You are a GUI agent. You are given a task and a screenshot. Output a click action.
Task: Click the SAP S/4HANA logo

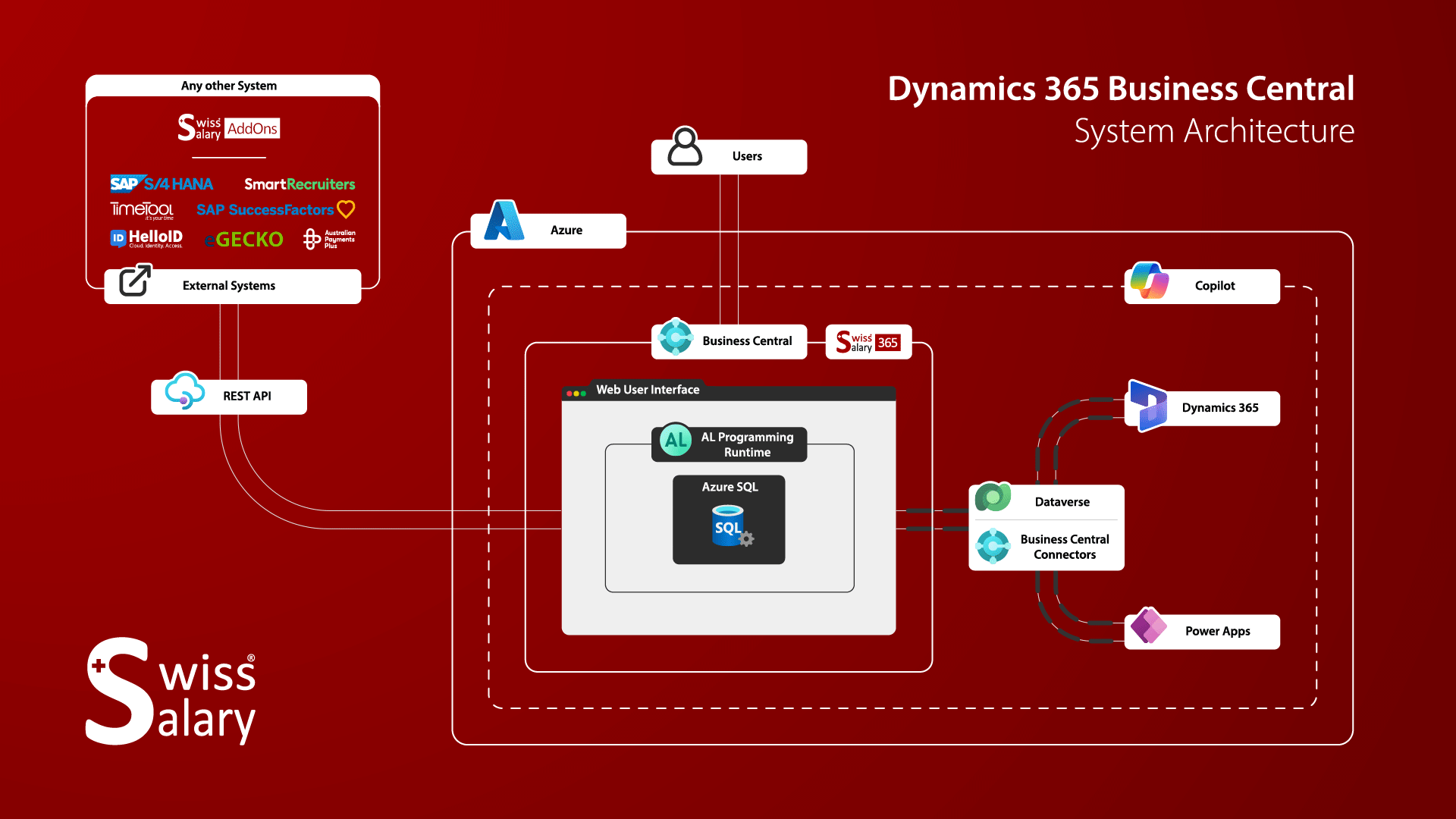162,184
